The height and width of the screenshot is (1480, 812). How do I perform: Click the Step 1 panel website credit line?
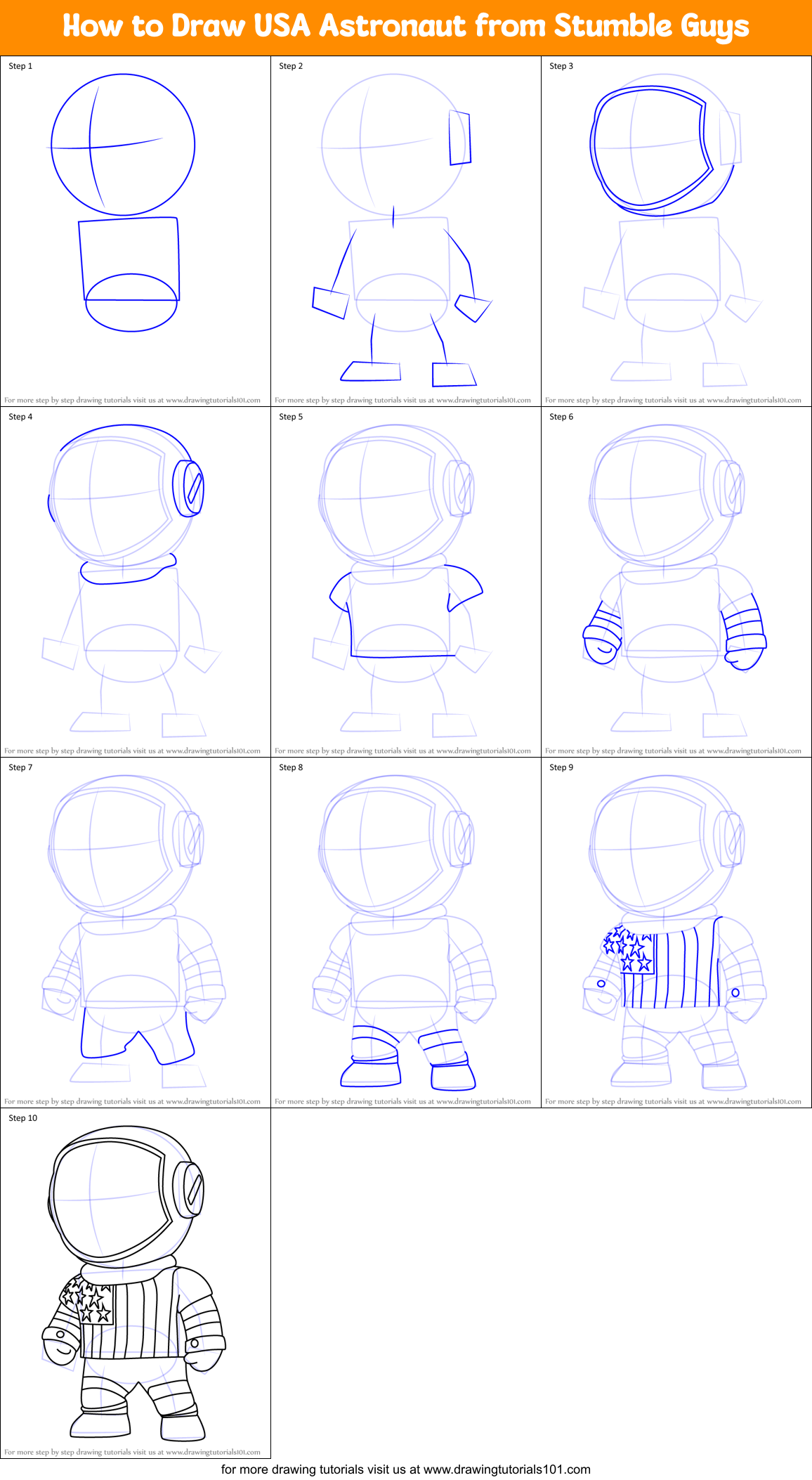click(x=132, y=401)
